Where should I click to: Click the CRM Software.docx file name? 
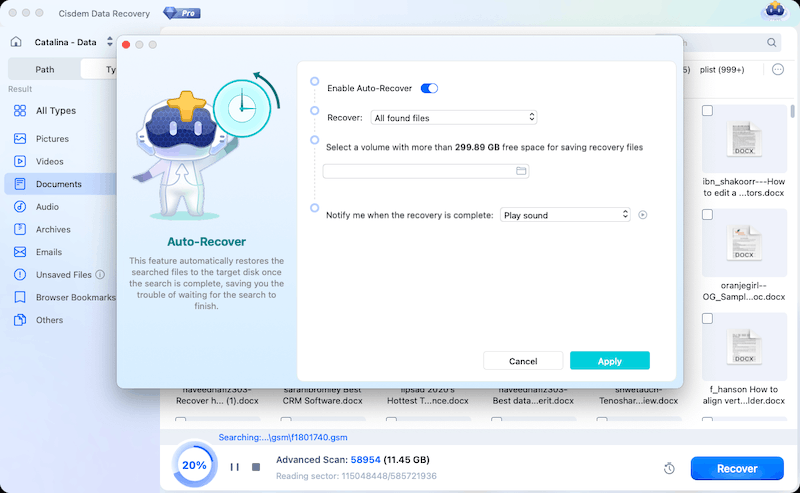pos(322,401)
